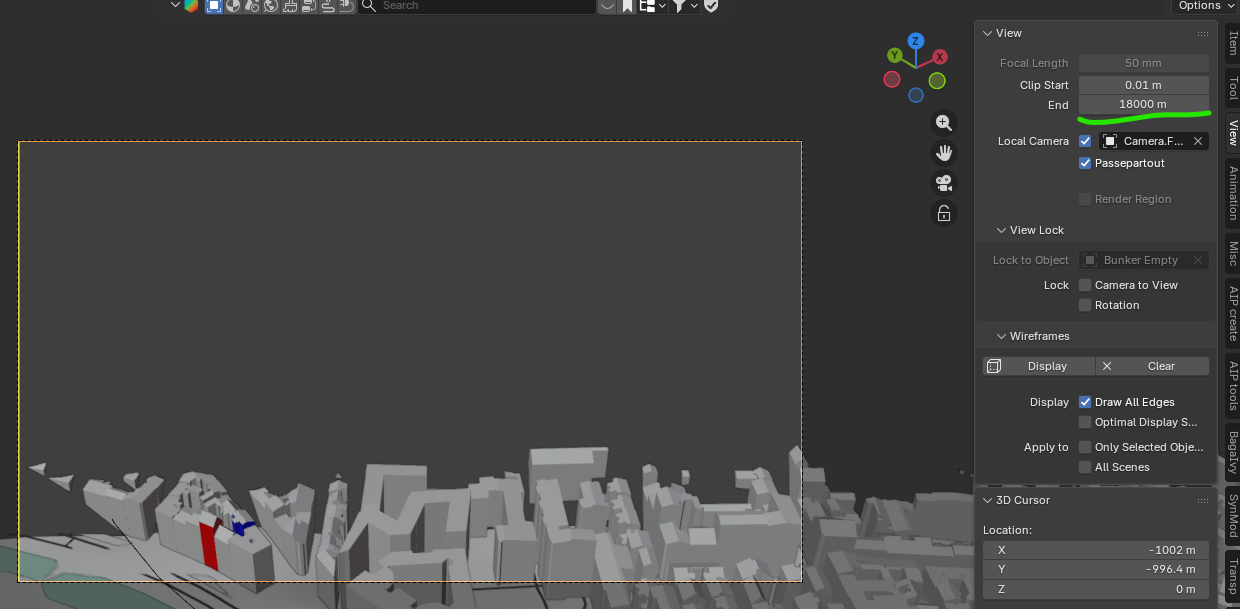Open dropdown arrow left of colored cube

[x=176, y=5]
